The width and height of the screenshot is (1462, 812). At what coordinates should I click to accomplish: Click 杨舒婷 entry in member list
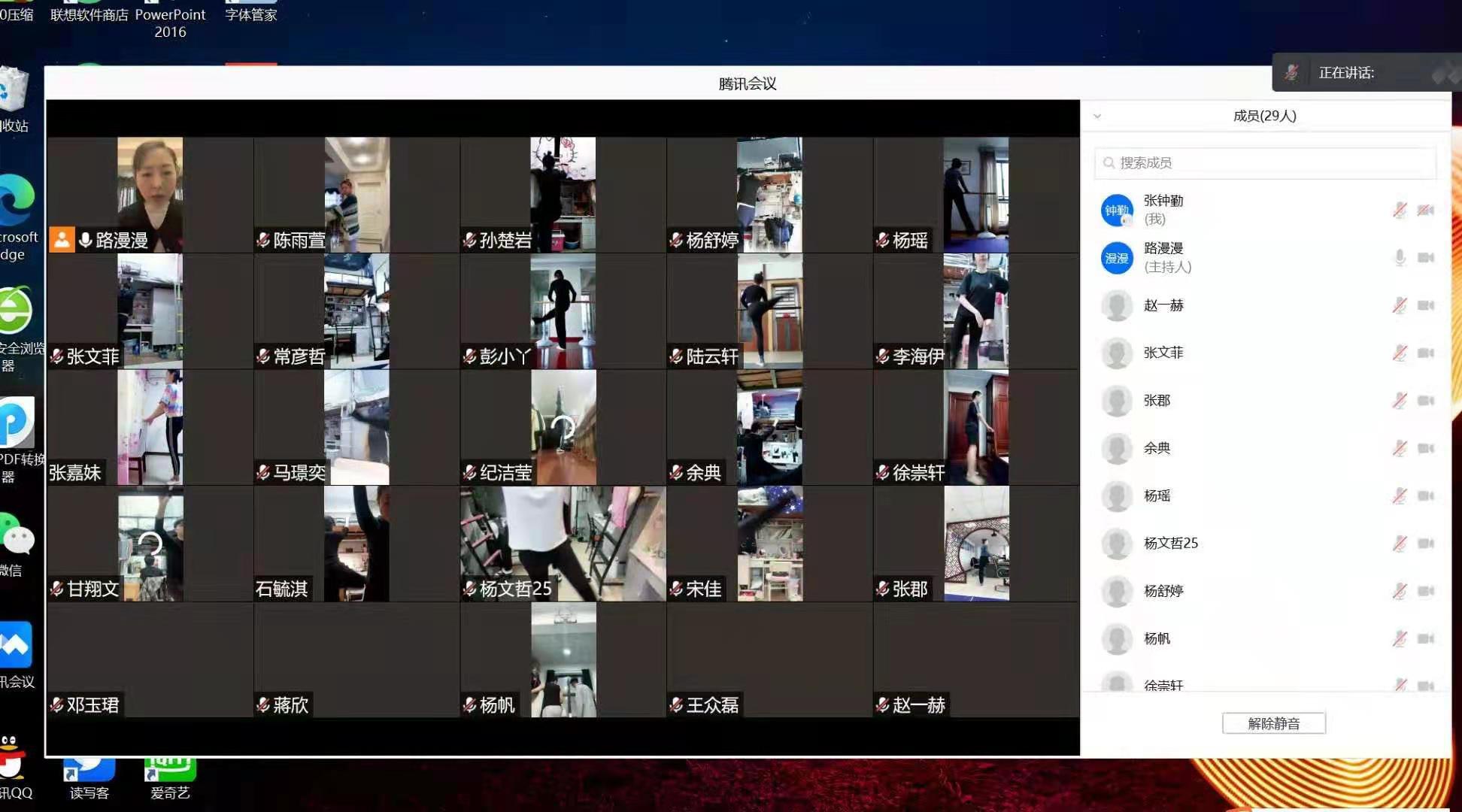1163,591
